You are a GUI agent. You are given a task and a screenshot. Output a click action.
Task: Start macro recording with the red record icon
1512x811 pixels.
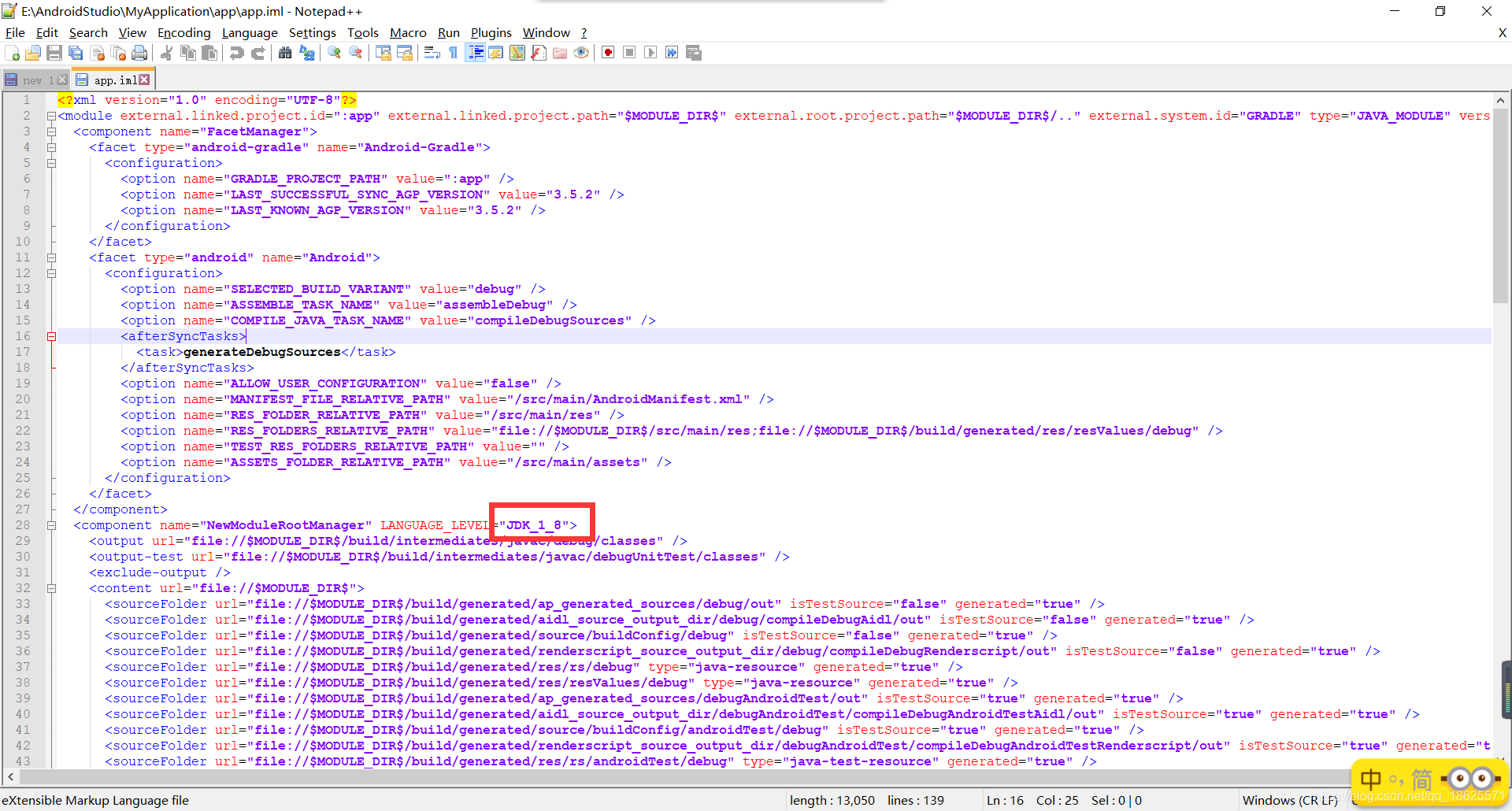607,53
